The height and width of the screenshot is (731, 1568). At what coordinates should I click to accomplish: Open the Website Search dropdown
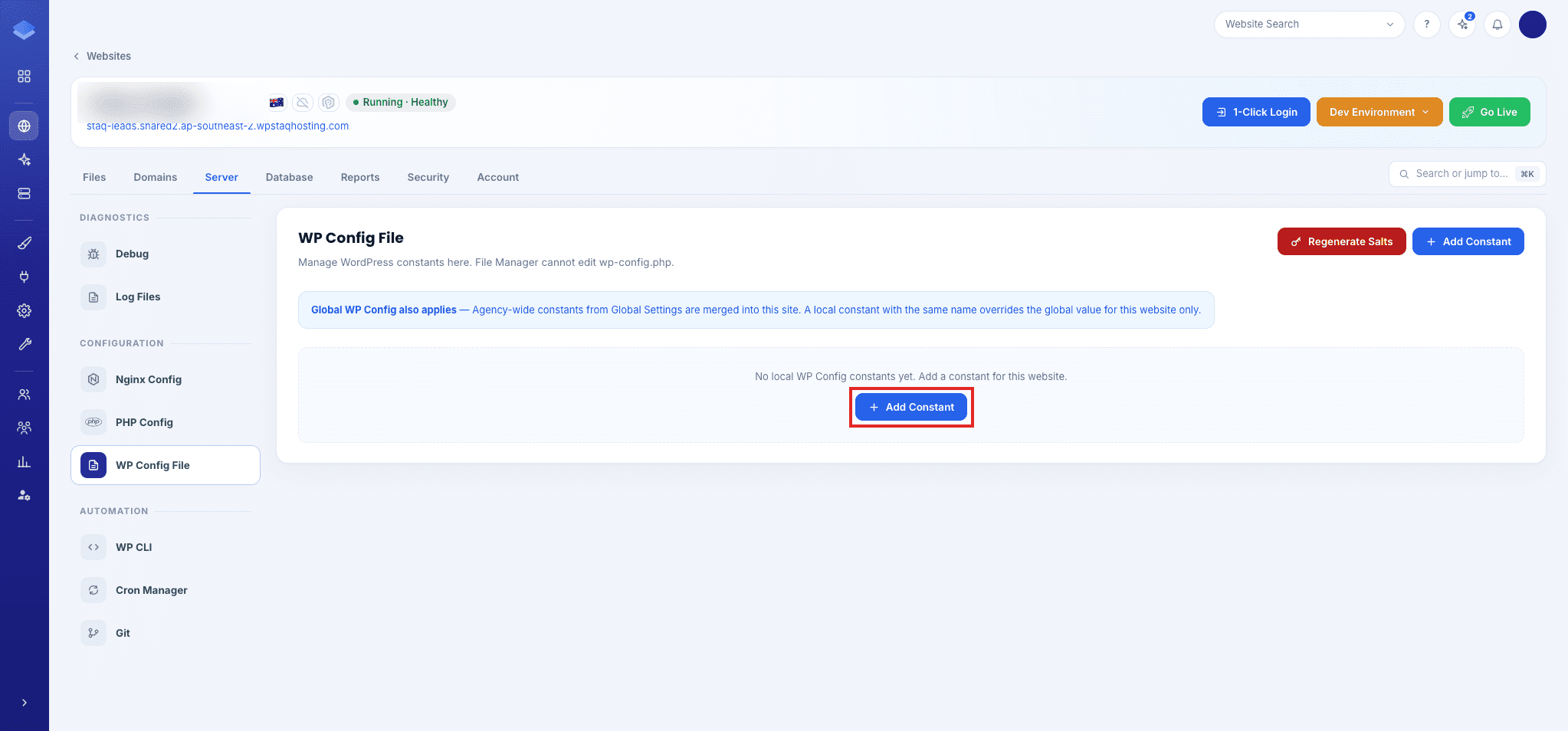(x=1309, y=25)
